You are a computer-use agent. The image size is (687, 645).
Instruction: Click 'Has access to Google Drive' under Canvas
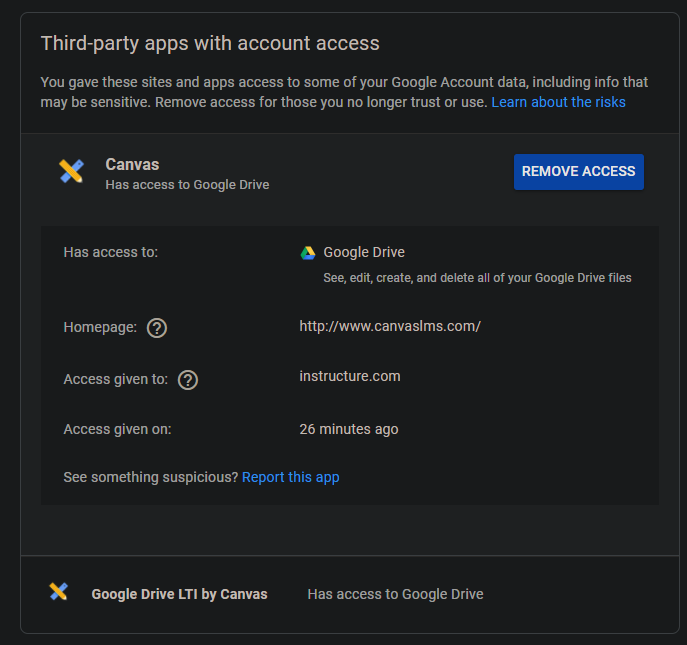[187, 185]
